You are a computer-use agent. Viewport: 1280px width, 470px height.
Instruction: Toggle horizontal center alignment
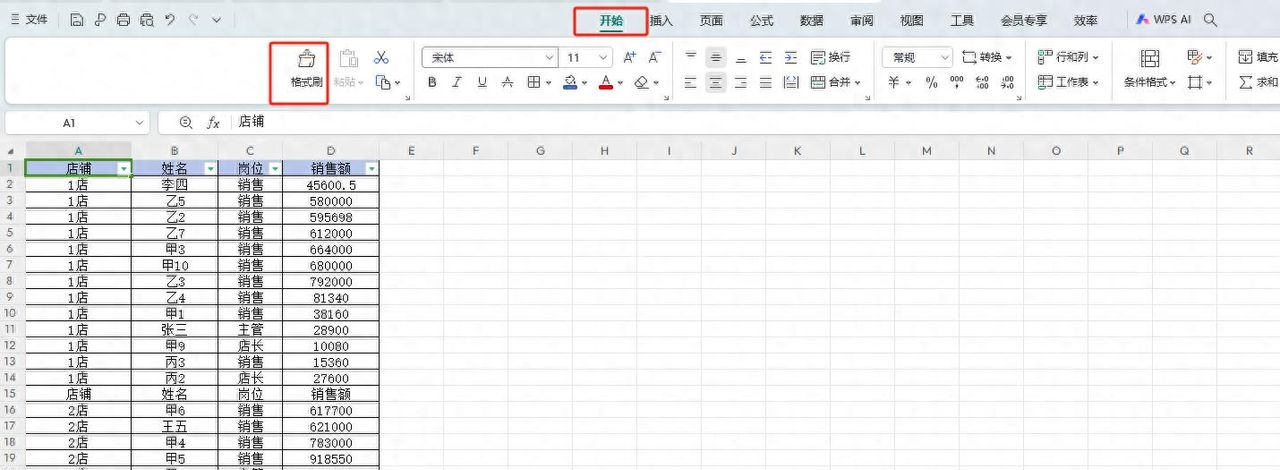tap(716, 83)
